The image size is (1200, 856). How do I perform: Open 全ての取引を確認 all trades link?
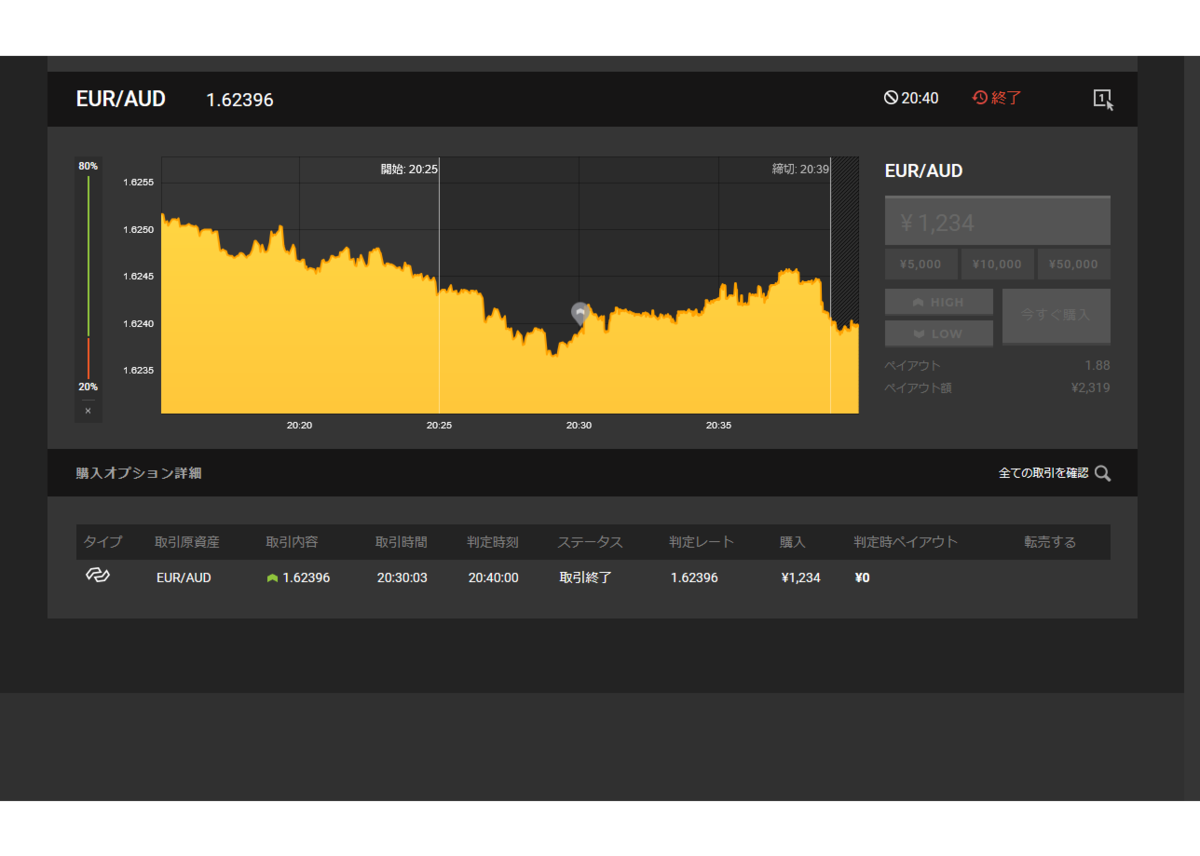[x=1043, y=473]
